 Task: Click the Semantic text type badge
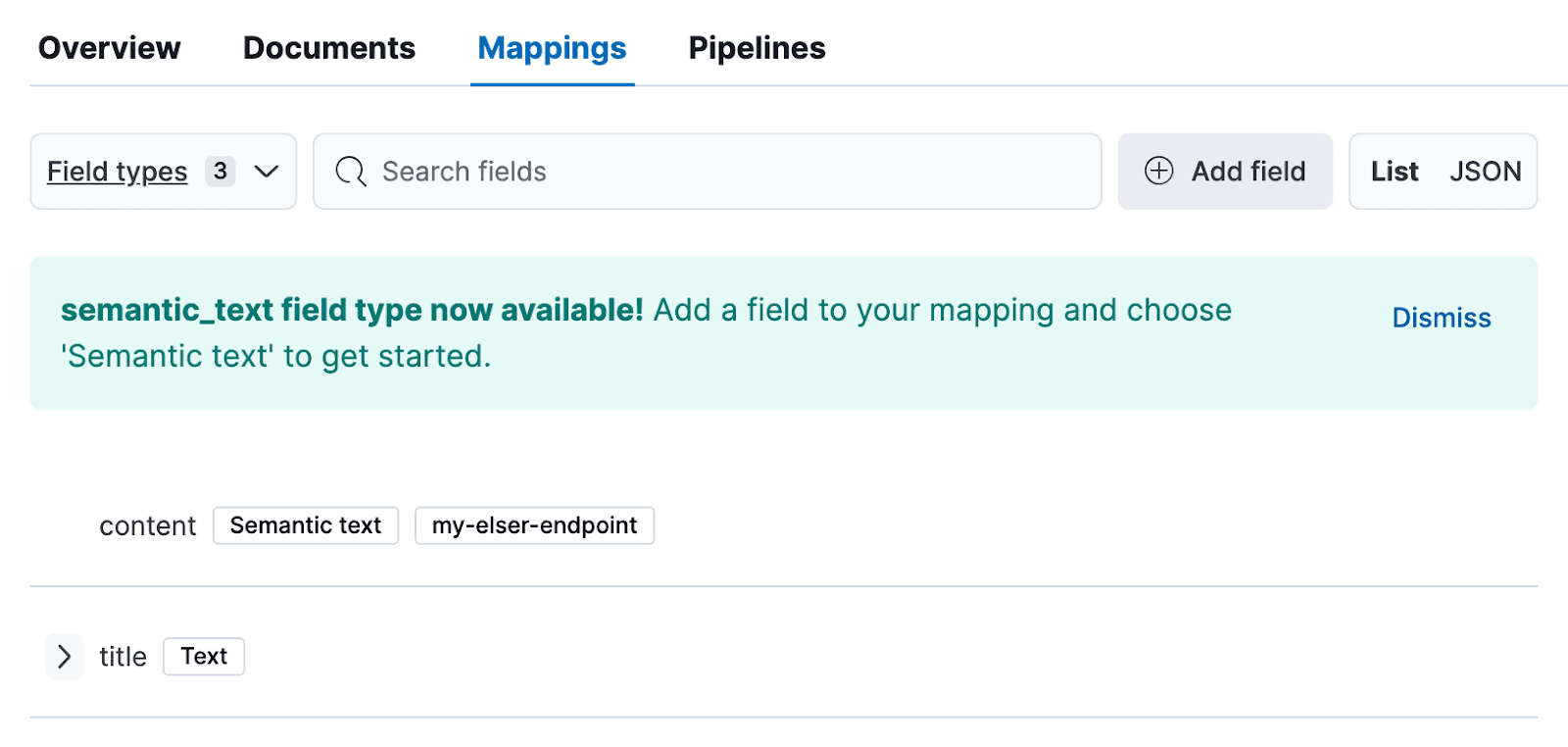pos(306,525)
